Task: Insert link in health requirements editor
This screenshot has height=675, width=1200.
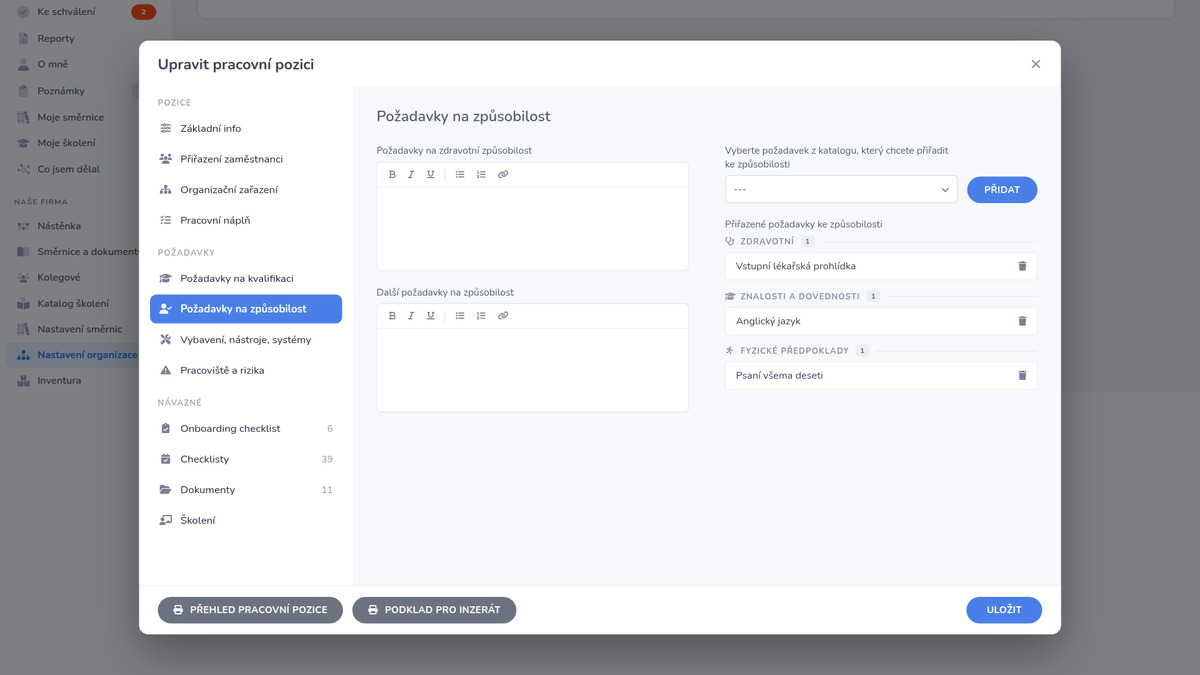Action: tap(503, 175)
